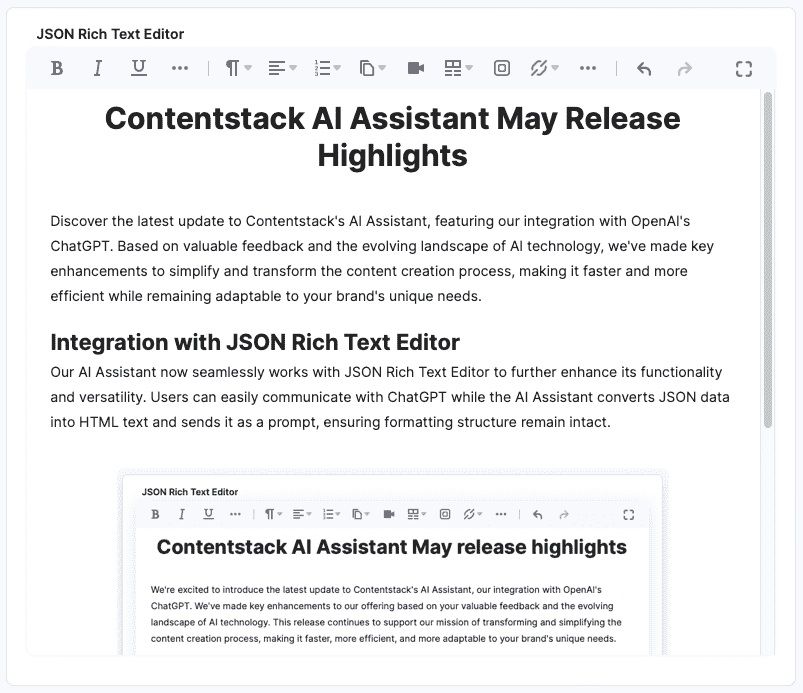
Task: Click list dropdown in embedded screenshot toolbar
Action: (x=331, y=514)
